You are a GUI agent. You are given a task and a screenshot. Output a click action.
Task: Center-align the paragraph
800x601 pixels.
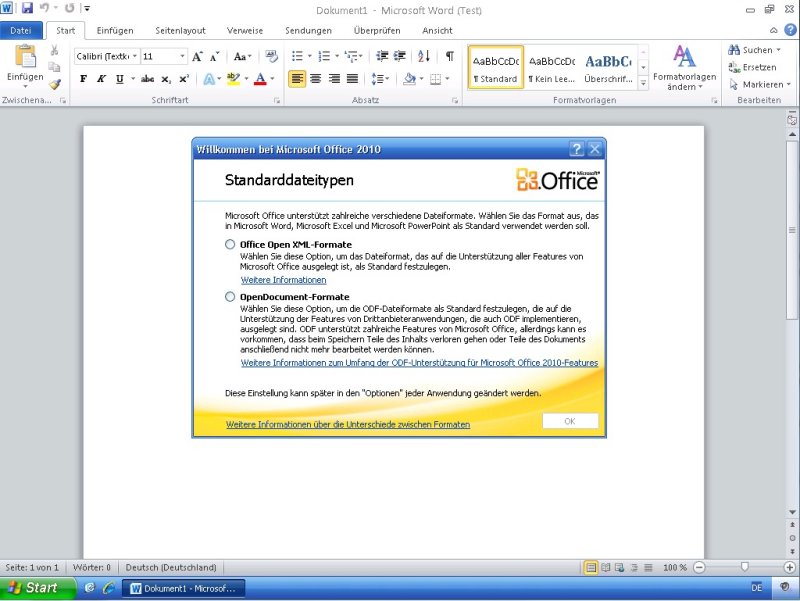click(315, 79)
